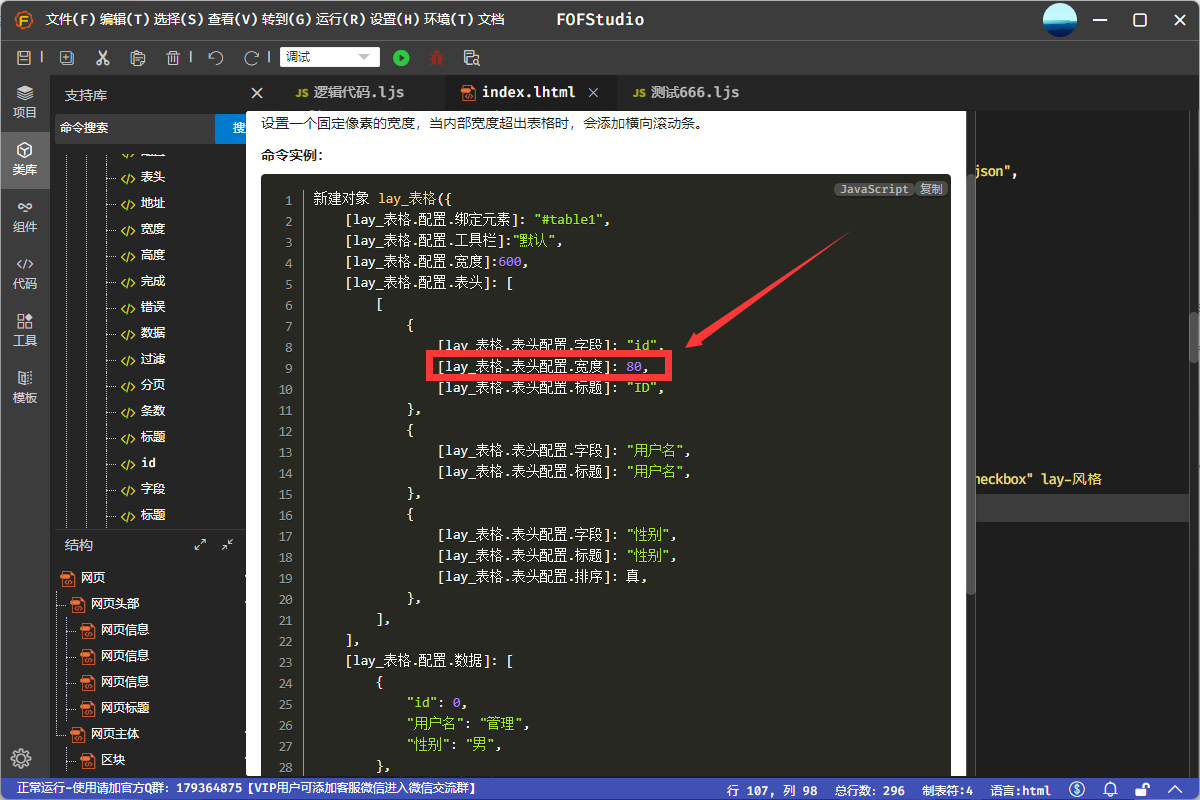The image size is (1200, 800).
Task: Click the FOFStudio logo icon
Action: coord(23,20)
